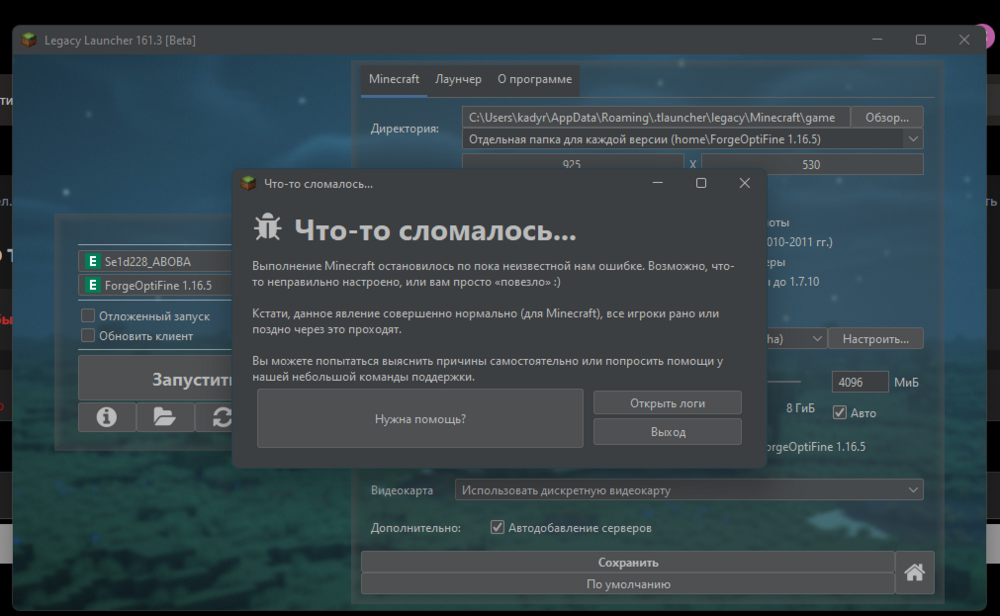This screenshot has width=1000, height=616.
Task: Click the window height field 530
Action: pos(812,164)
